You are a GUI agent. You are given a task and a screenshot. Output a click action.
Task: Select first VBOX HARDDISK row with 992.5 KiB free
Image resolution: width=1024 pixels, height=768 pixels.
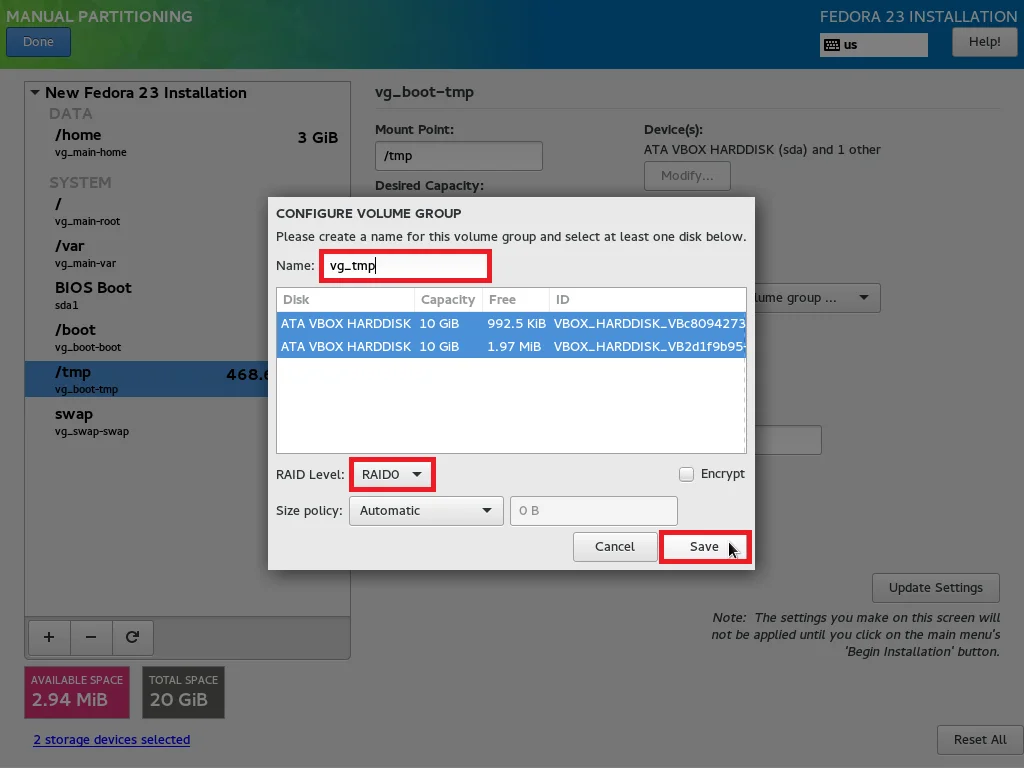511,323
